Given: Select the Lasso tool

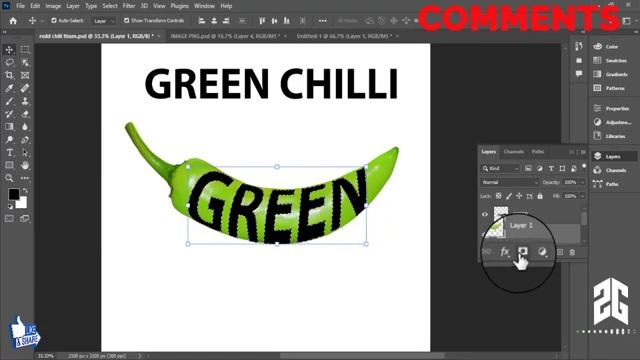Looking at the screenshot, I should tap(9, 62).
